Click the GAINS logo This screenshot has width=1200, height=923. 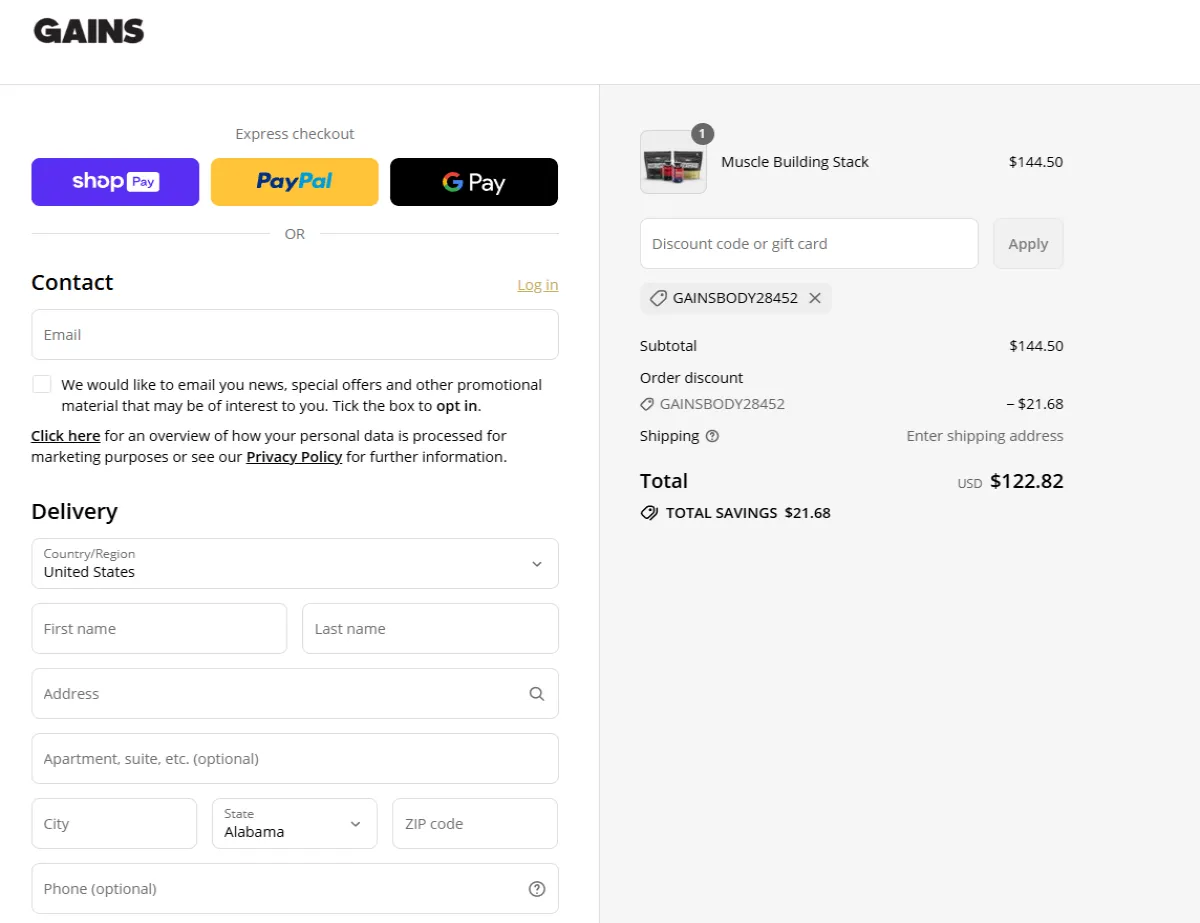coord(89,31)
